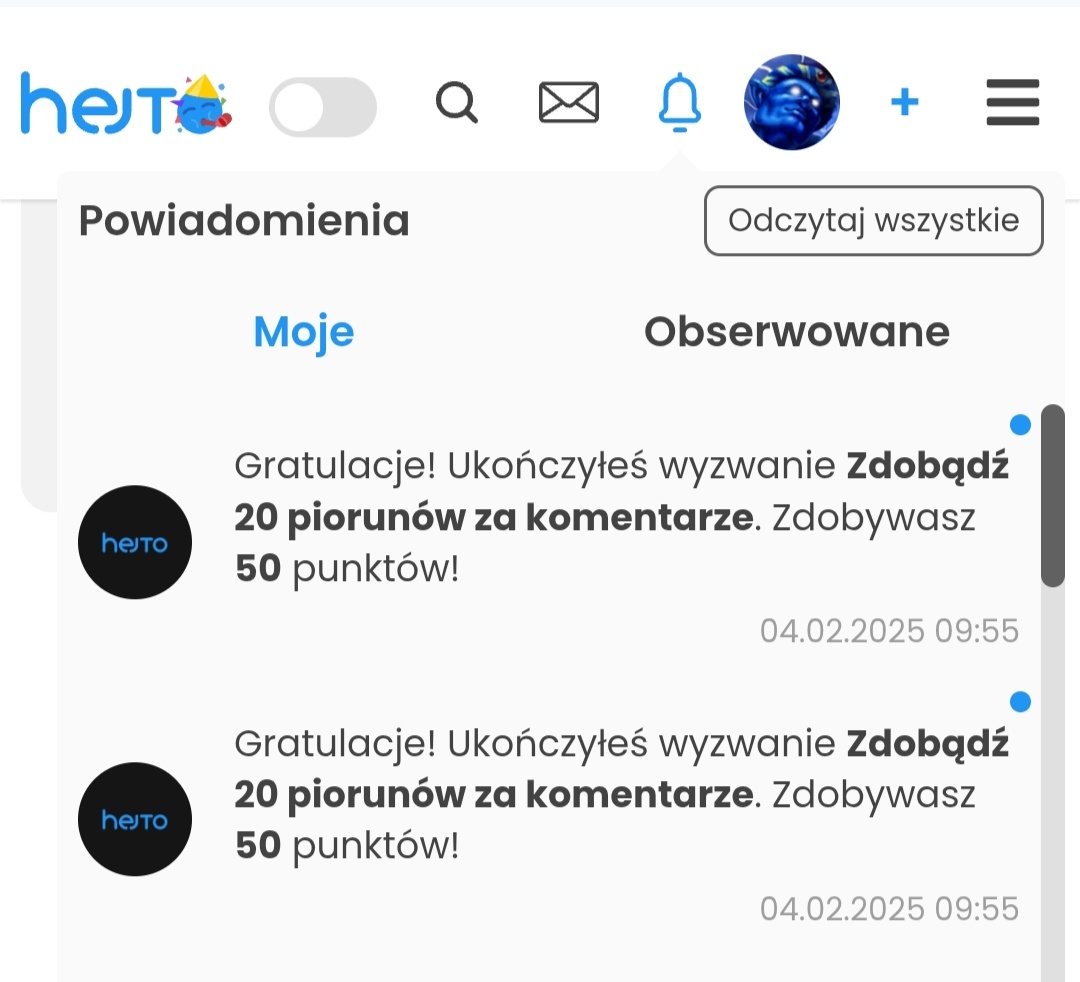Click the notifications bell icon
Image resolution: width=1080 pixels, height=982 pixels.
(680, 103)
